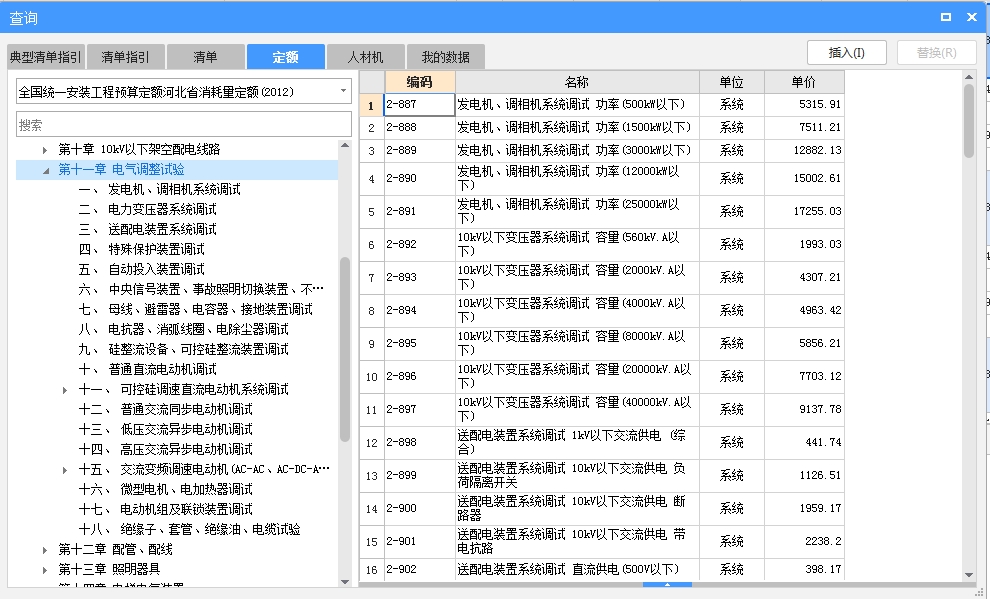Switch to the 典型清单指引 tab
This screenshot has width=990, height=599.
point(46,57)
